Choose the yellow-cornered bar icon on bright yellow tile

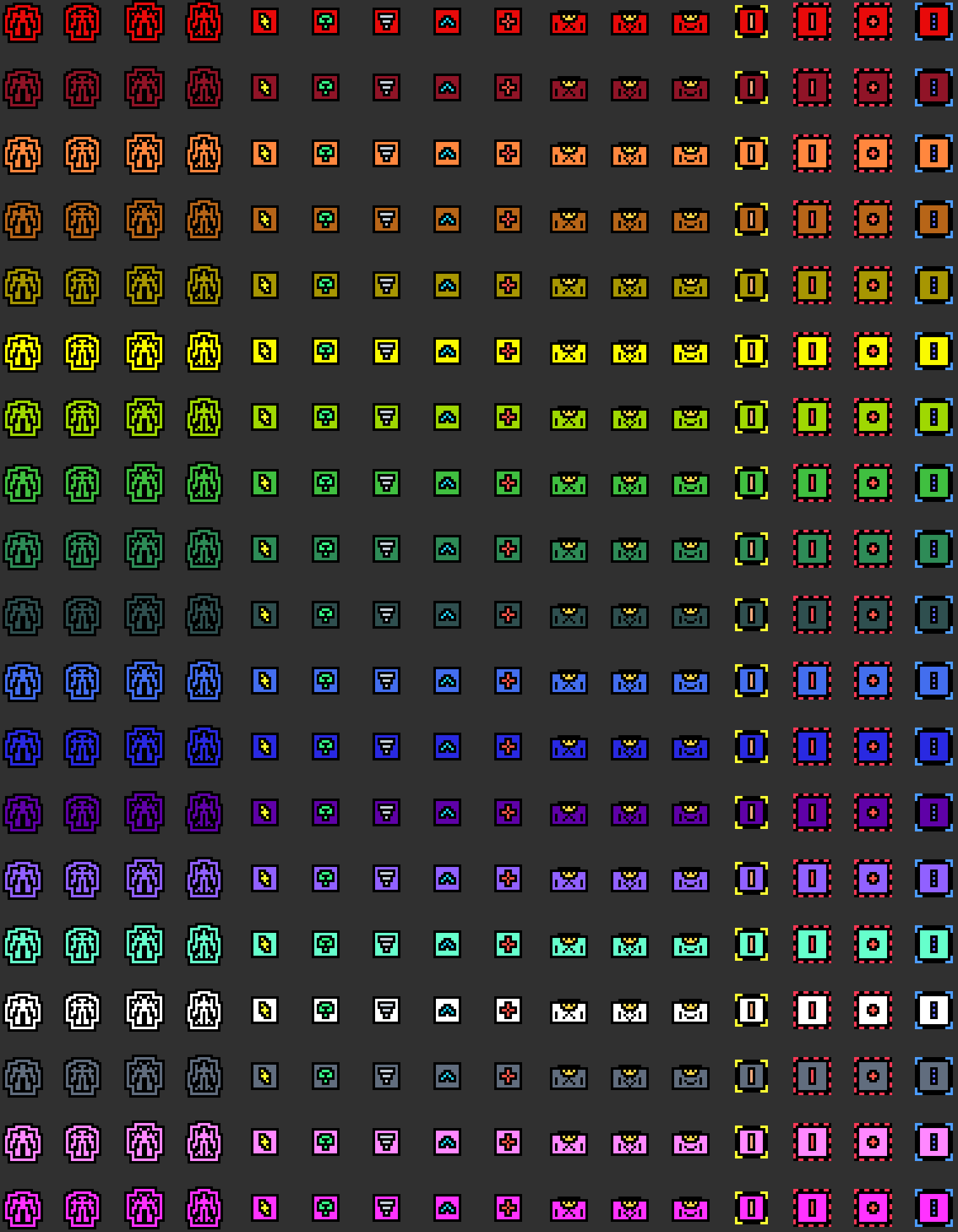(751, 352)
